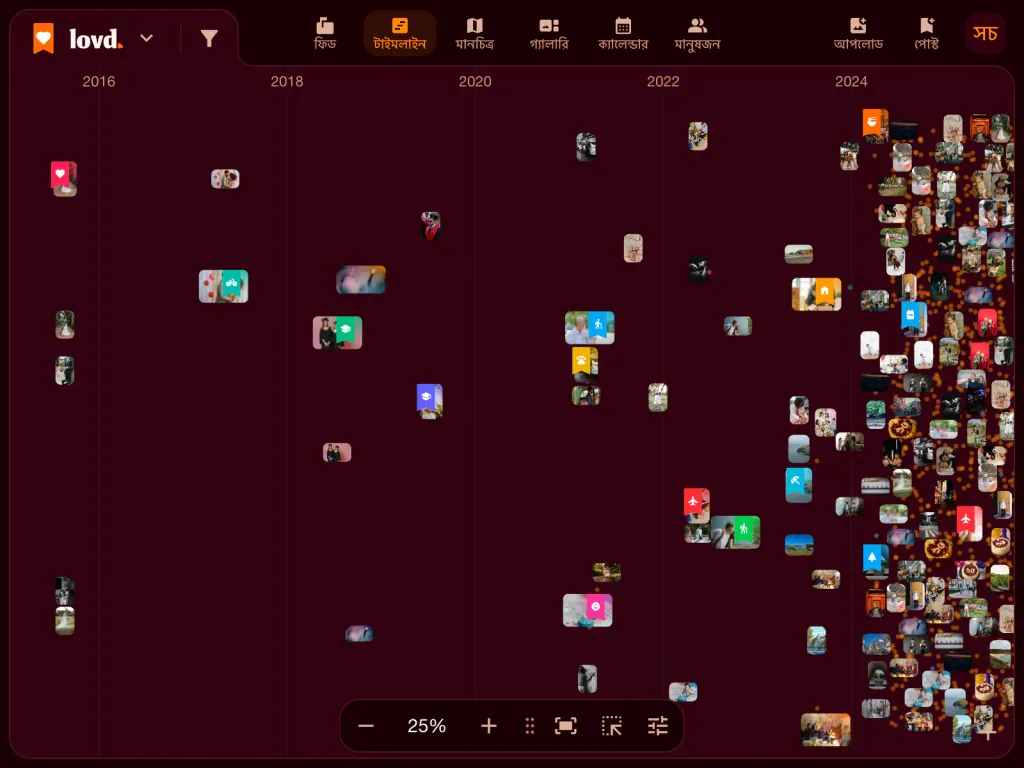Viewport: 1024px width, 768px height.
Task: Activate the marquee selection tool
Action: [x=612, y=726]
